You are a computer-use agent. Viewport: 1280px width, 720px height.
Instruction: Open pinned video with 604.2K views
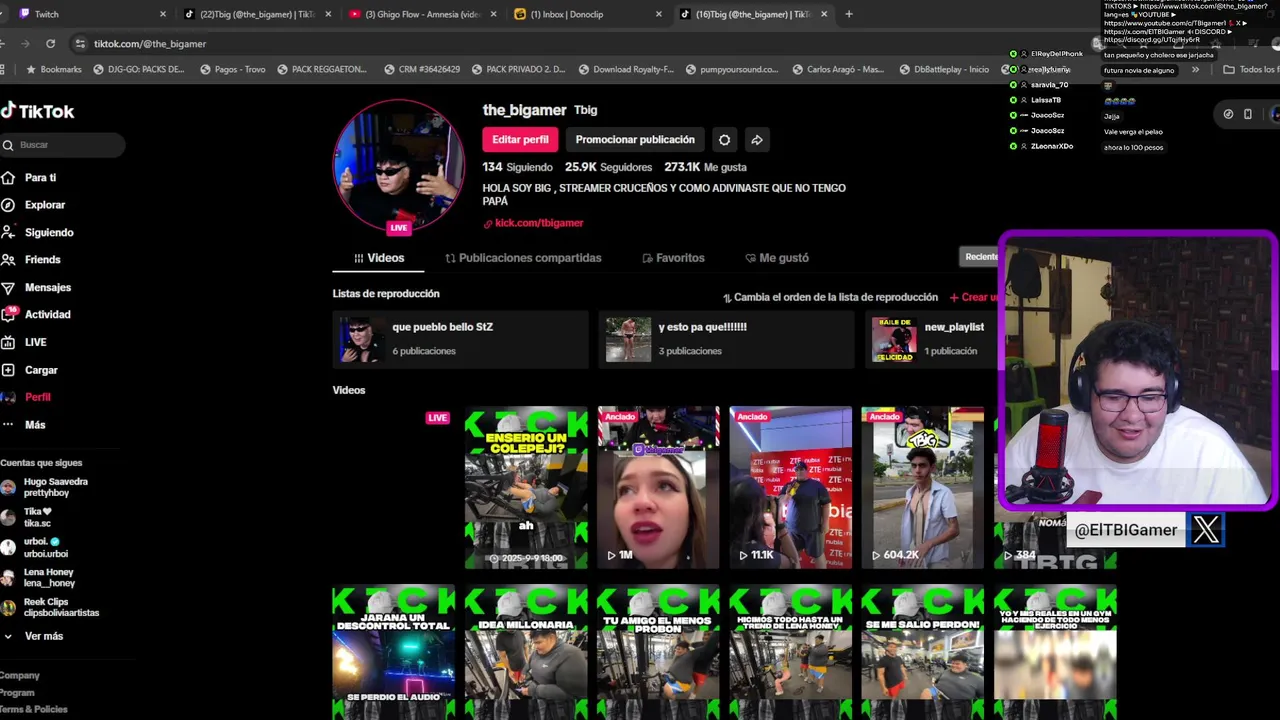(x=922, y=488)
